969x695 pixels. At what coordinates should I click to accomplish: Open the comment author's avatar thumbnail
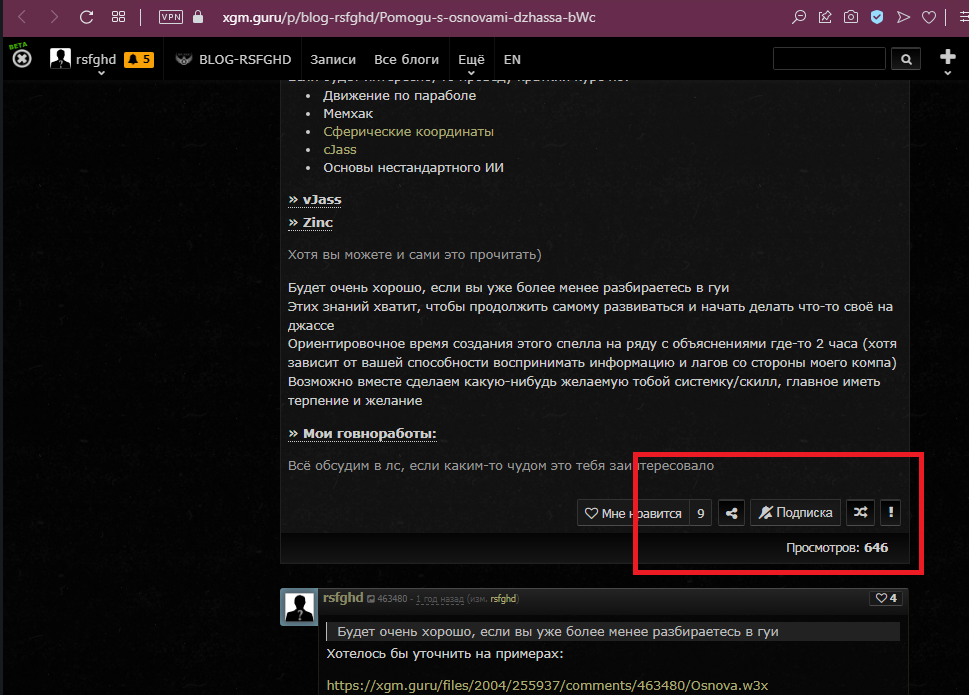pos(300,607)
